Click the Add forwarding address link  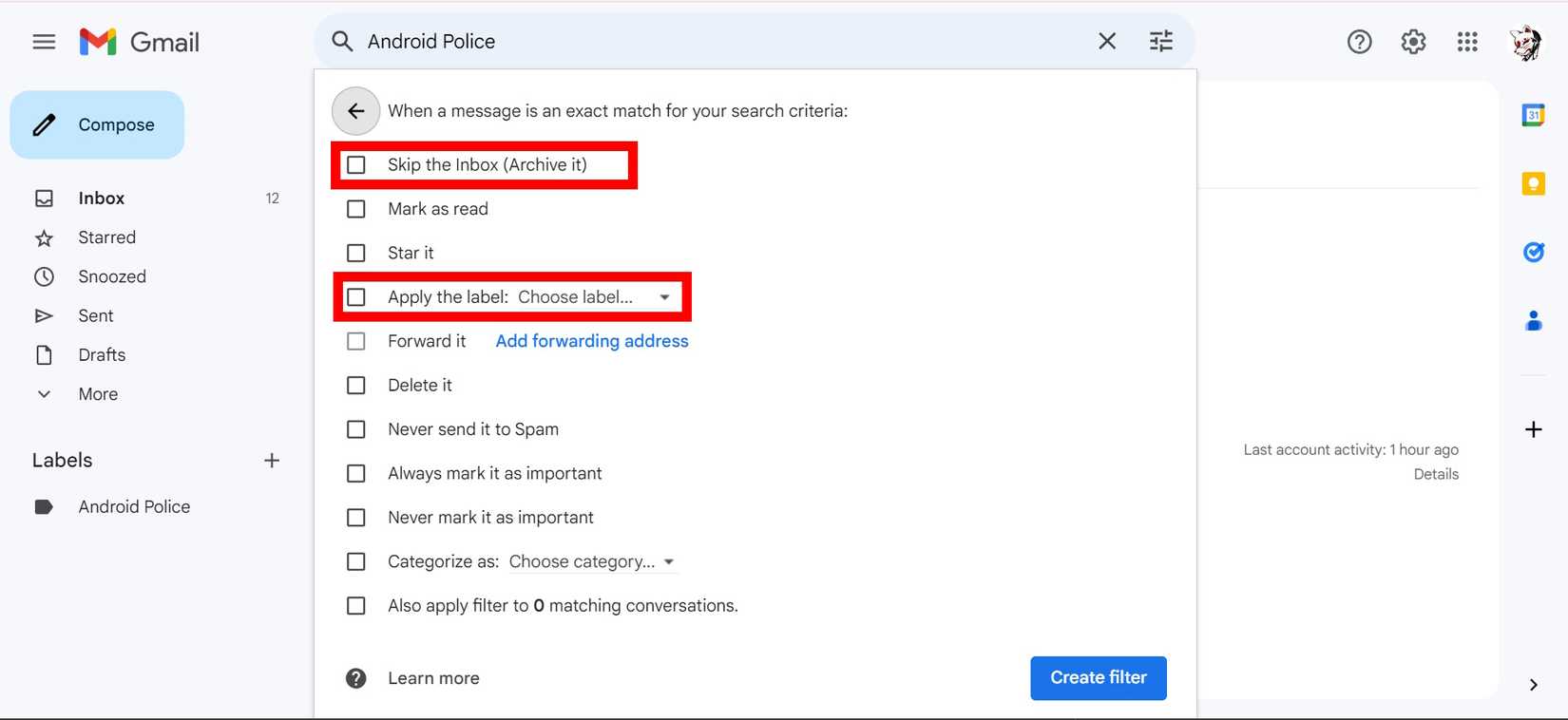[x=591, y=341]
